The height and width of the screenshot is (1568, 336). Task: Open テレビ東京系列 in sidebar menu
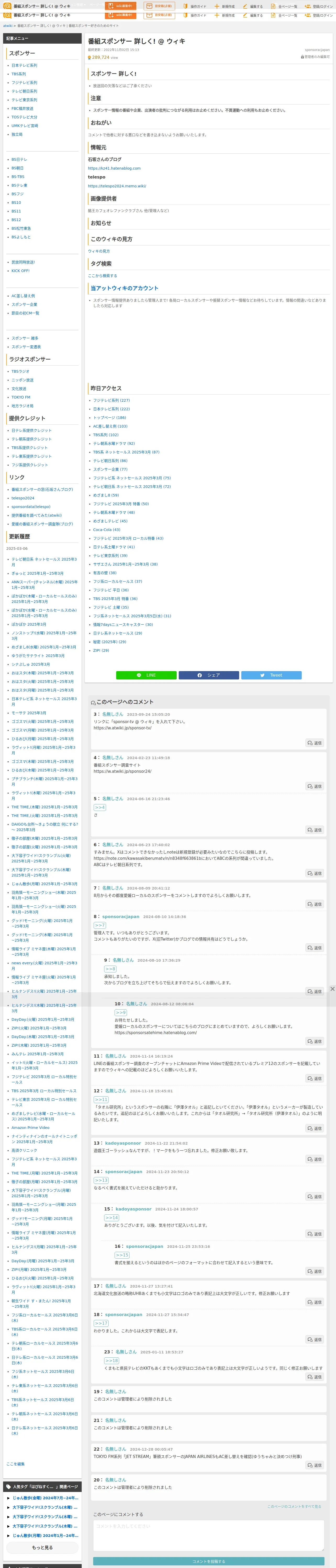tap(24, 100)
